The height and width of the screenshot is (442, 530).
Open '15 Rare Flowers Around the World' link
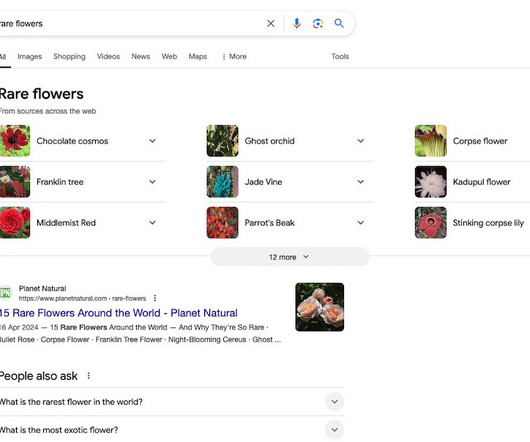(x=119, y=313)
